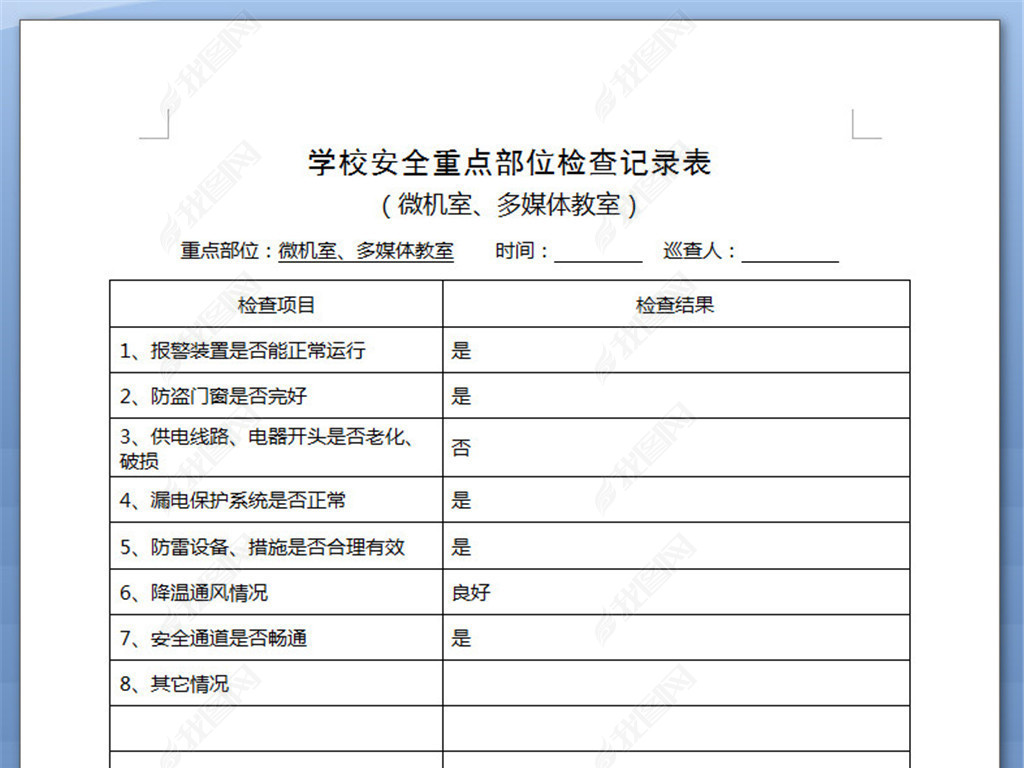This screenshot has width=1024, height=768.
Task: Click result 是 for 安全通道 row
Action: [x=461, y=638]
